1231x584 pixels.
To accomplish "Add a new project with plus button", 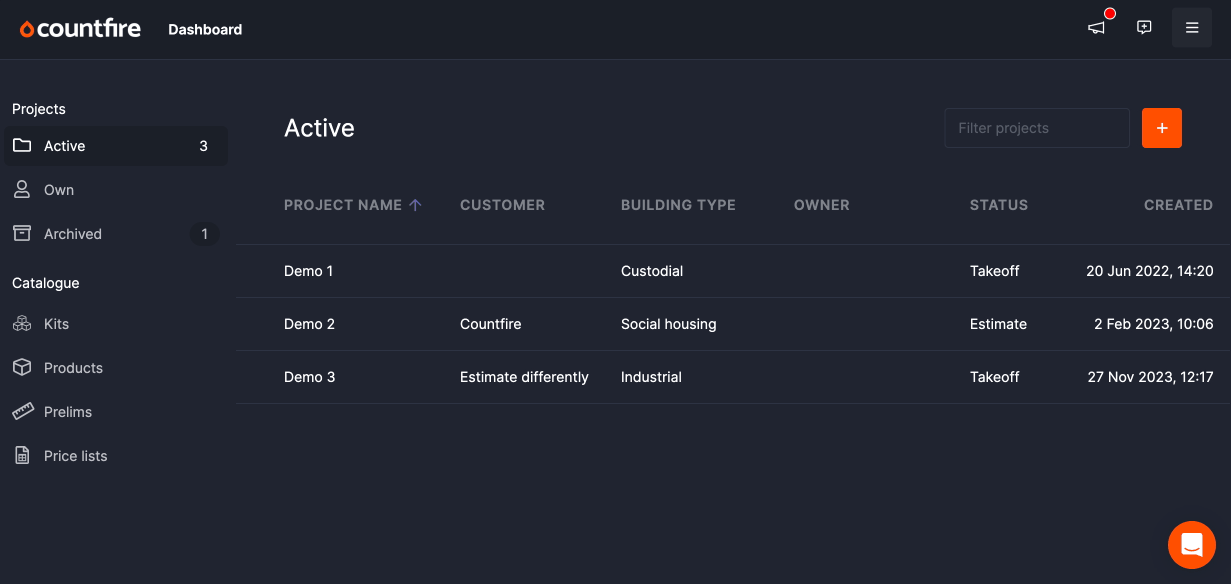I will tap(1162, 128).
